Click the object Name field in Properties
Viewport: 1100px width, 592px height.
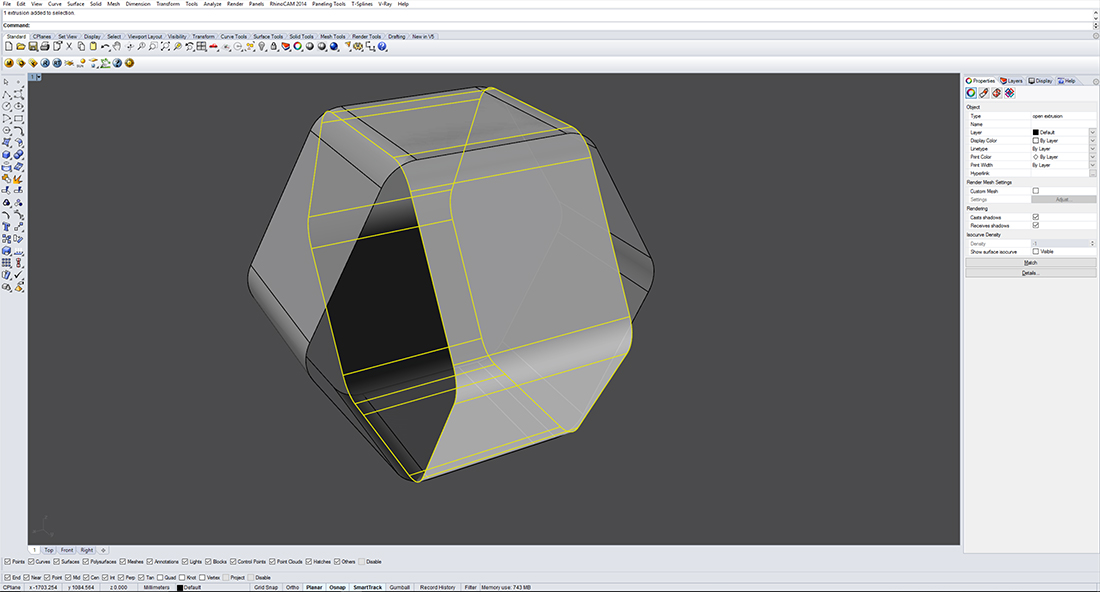click(x=1062, y=124)
